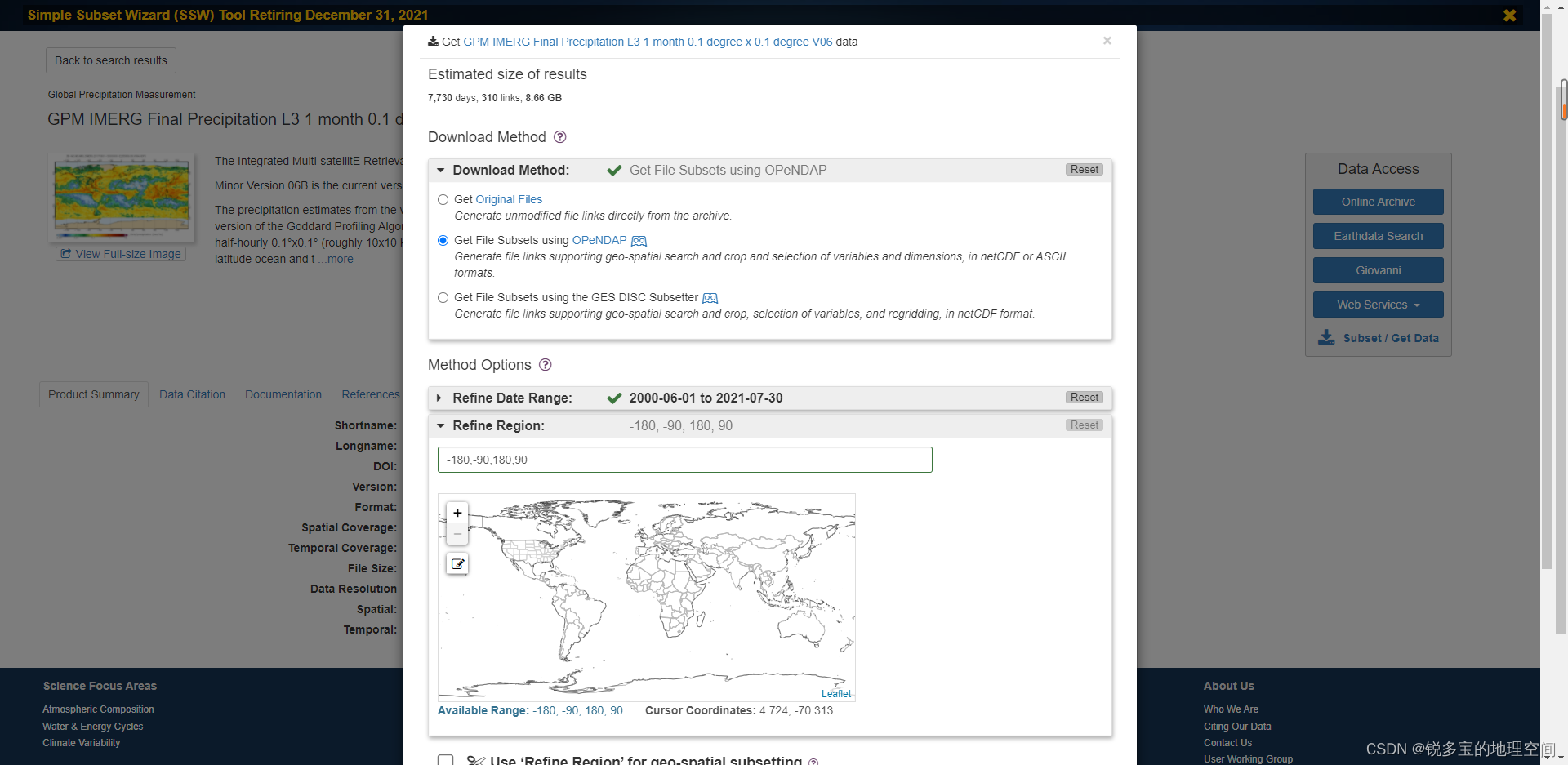Click the Estimated size '8.66 GB' text
The height and width of the screenshot is (765, 1568).
[543, 98]
